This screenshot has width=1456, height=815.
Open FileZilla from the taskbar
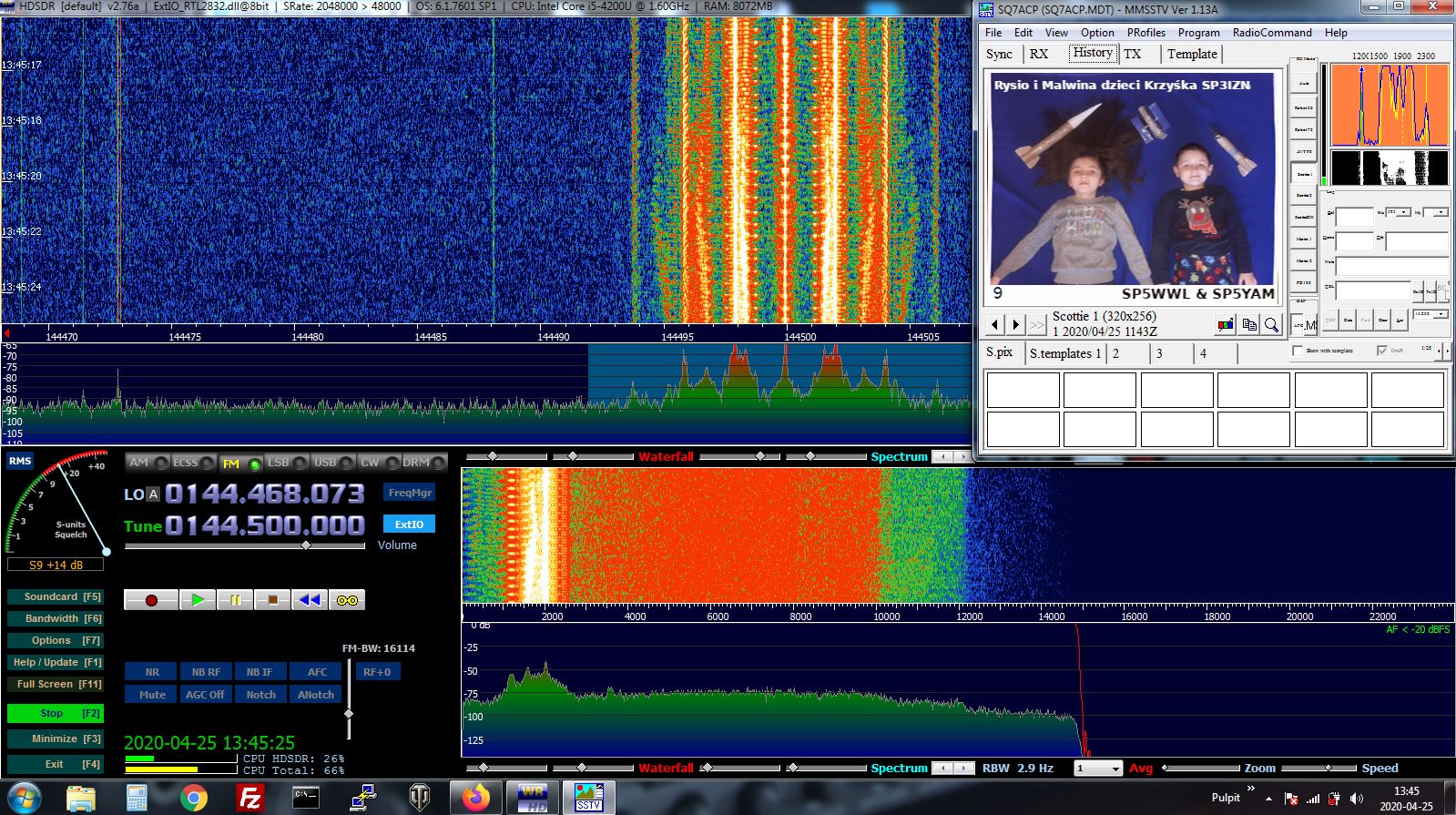coord(249,798)
